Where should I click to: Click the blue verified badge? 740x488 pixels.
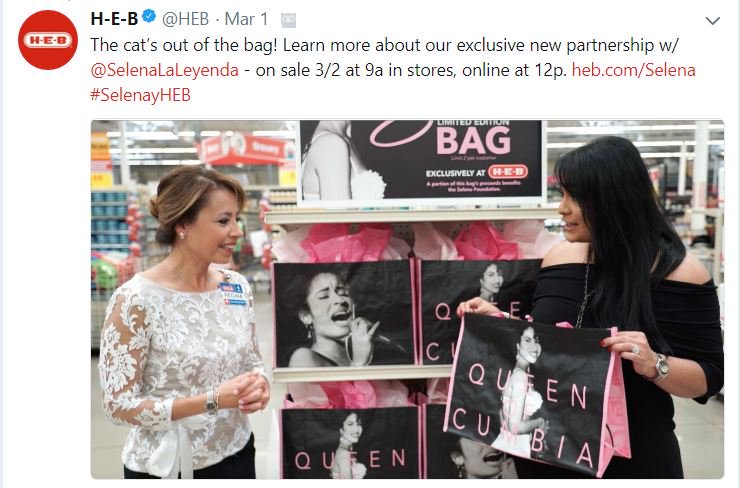pos(149,17)
